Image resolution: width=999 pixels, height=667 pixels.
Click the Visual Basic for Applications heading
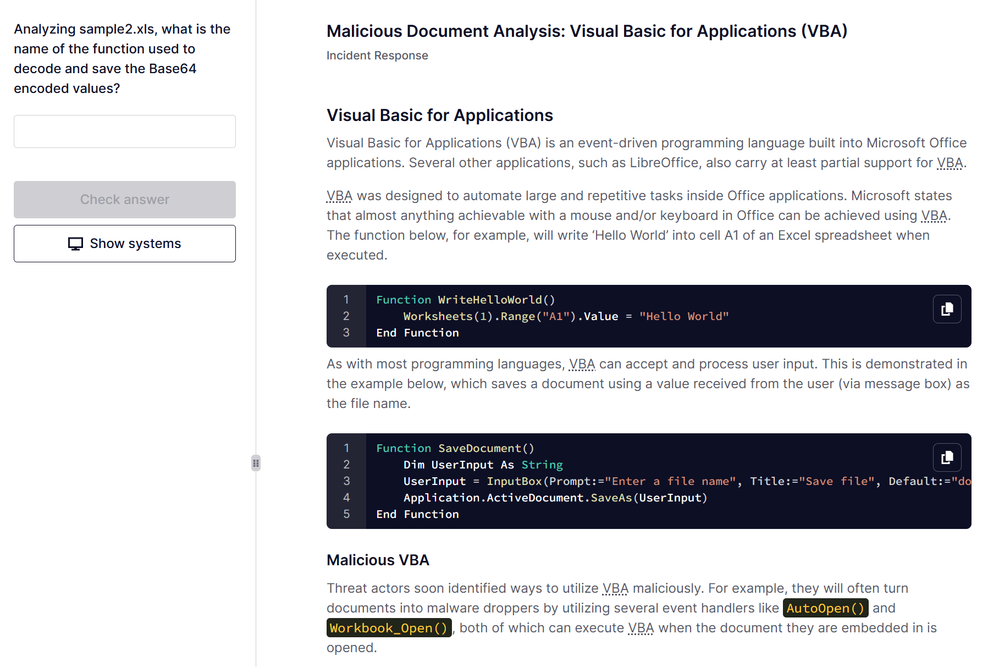pyautogui.click(x=440, y=115)
